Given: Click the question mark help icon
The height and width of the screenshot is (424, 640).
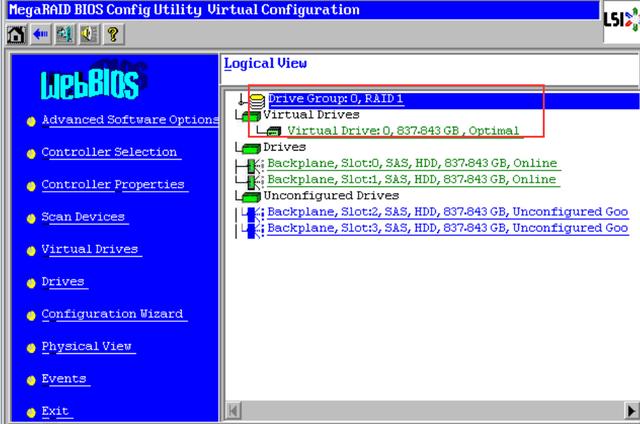Looking at the screenshot, I should tap(113, 34).
